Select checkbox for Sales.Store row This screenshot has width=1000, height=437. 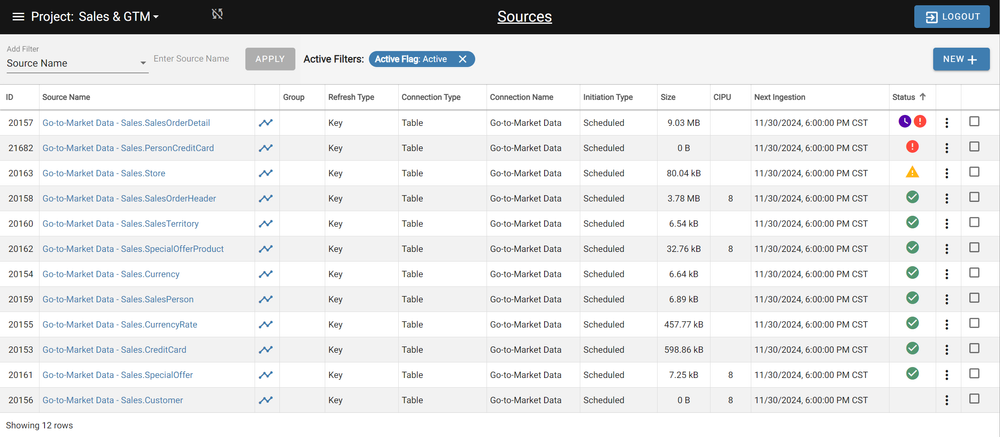pos(974,172)
